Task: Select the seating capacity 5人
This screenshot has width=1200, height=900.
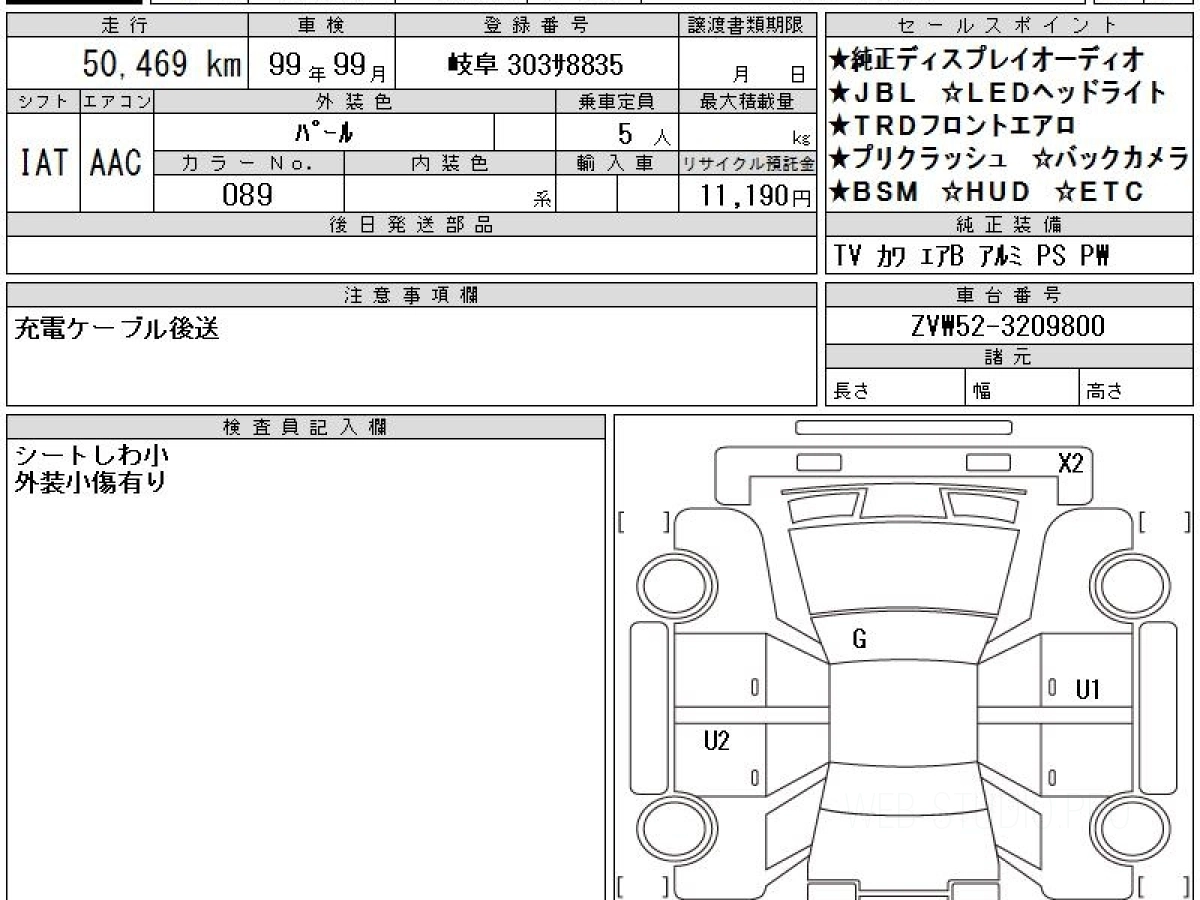Action: click(x=643, y=133)
